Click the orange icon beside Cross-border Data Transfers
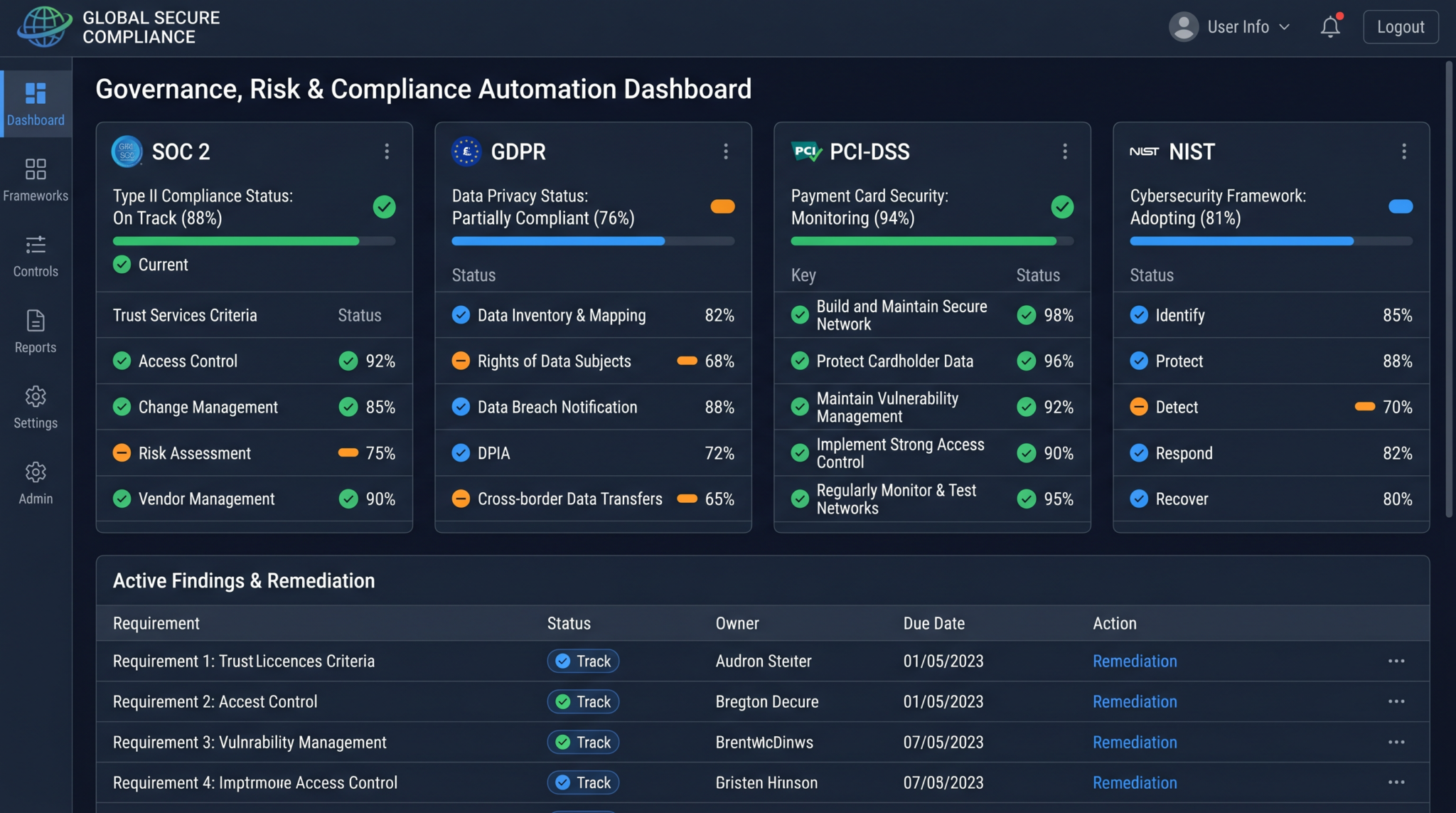Screen dimensions: 1456x813 click(461, 499)
